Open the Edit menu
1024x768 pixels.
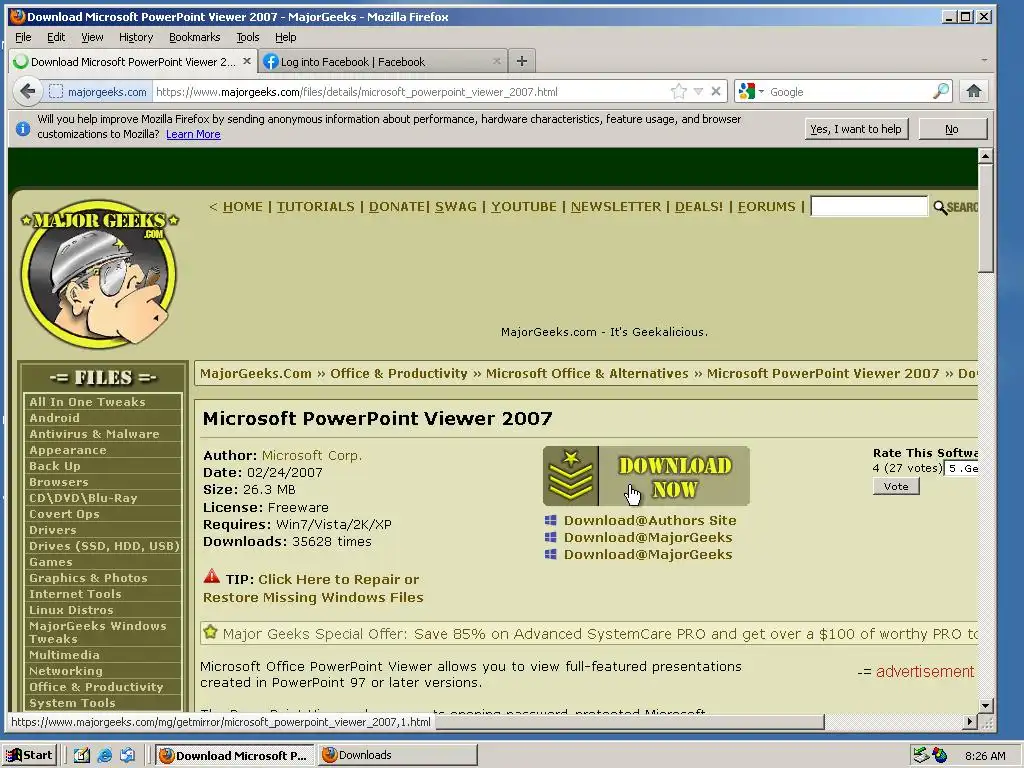(x=56, y=37)
